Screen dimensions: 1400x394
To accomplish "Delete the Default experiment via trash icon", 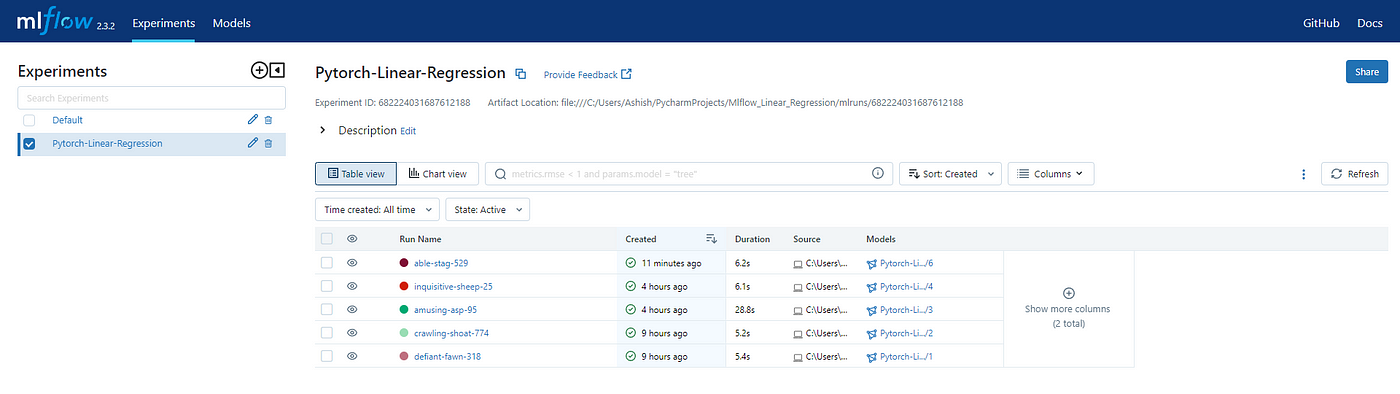I will [268, 120].
